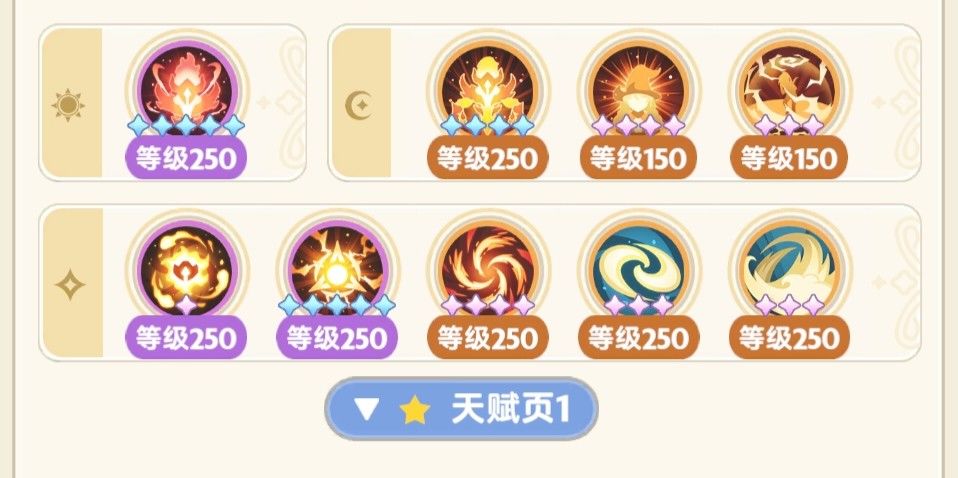Viewport: 958px width, 478px height.
Task: Select the sand wave talent icon
Action: point(789,270)
